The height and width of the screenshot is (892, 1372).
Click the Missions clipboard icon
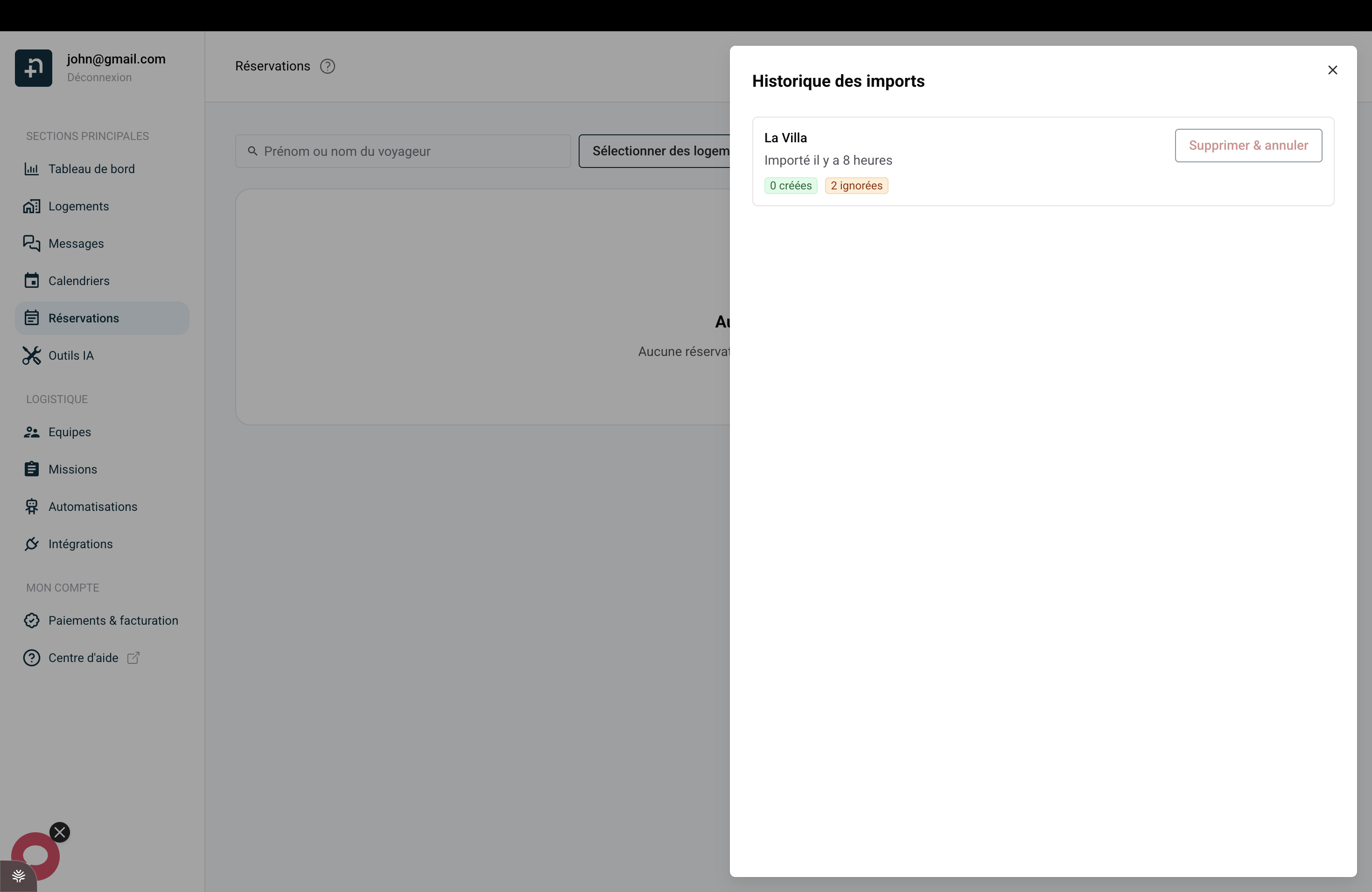pos(32,469)
